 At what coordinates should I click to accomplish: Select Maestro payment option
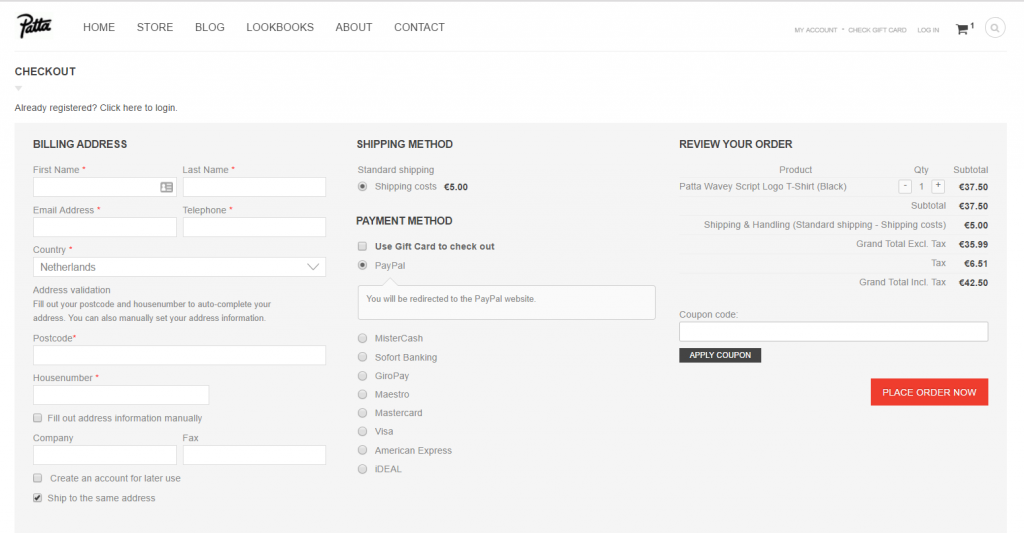click(x=362, y=395)
